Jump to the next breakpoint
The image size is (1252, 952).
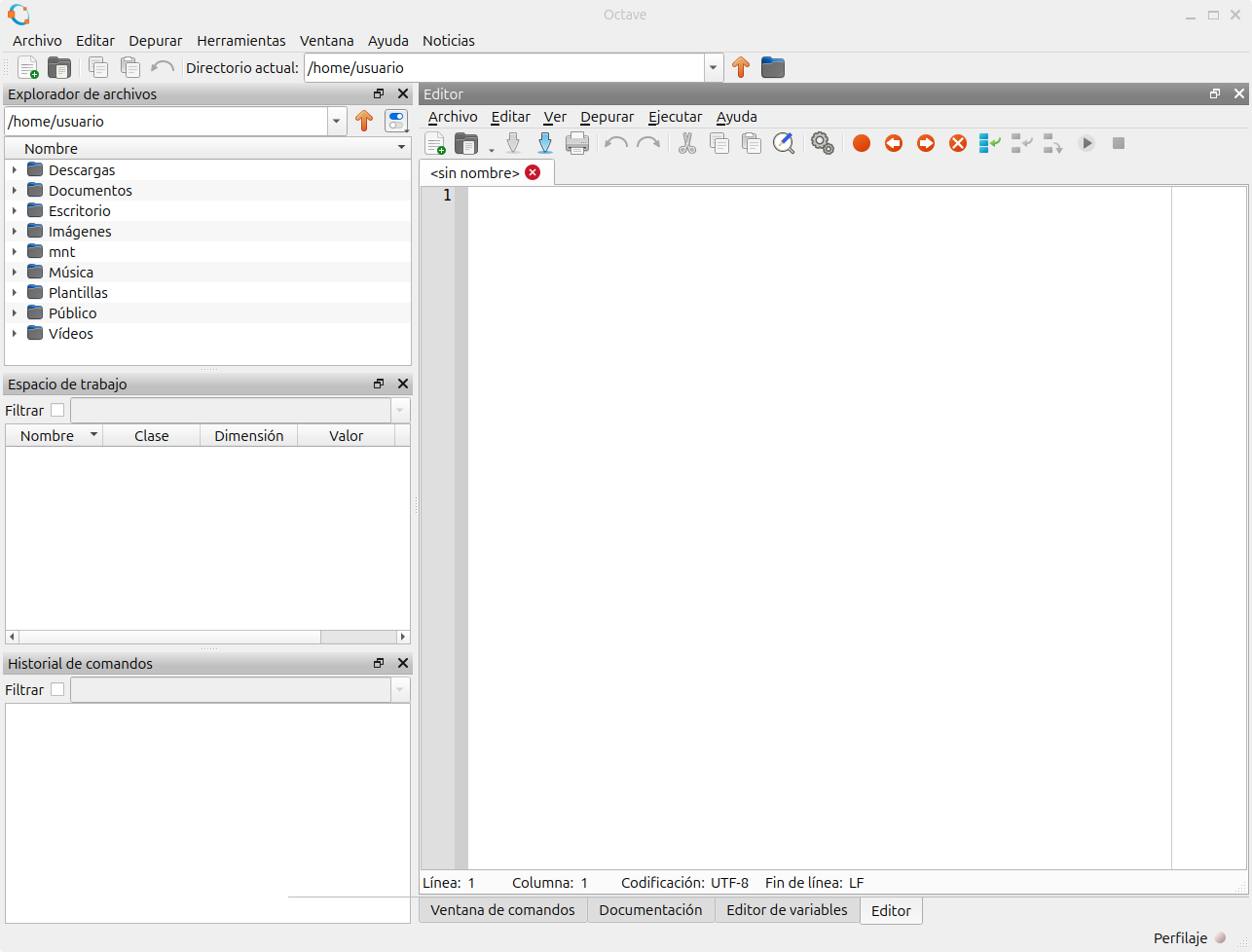pos(926,144)
